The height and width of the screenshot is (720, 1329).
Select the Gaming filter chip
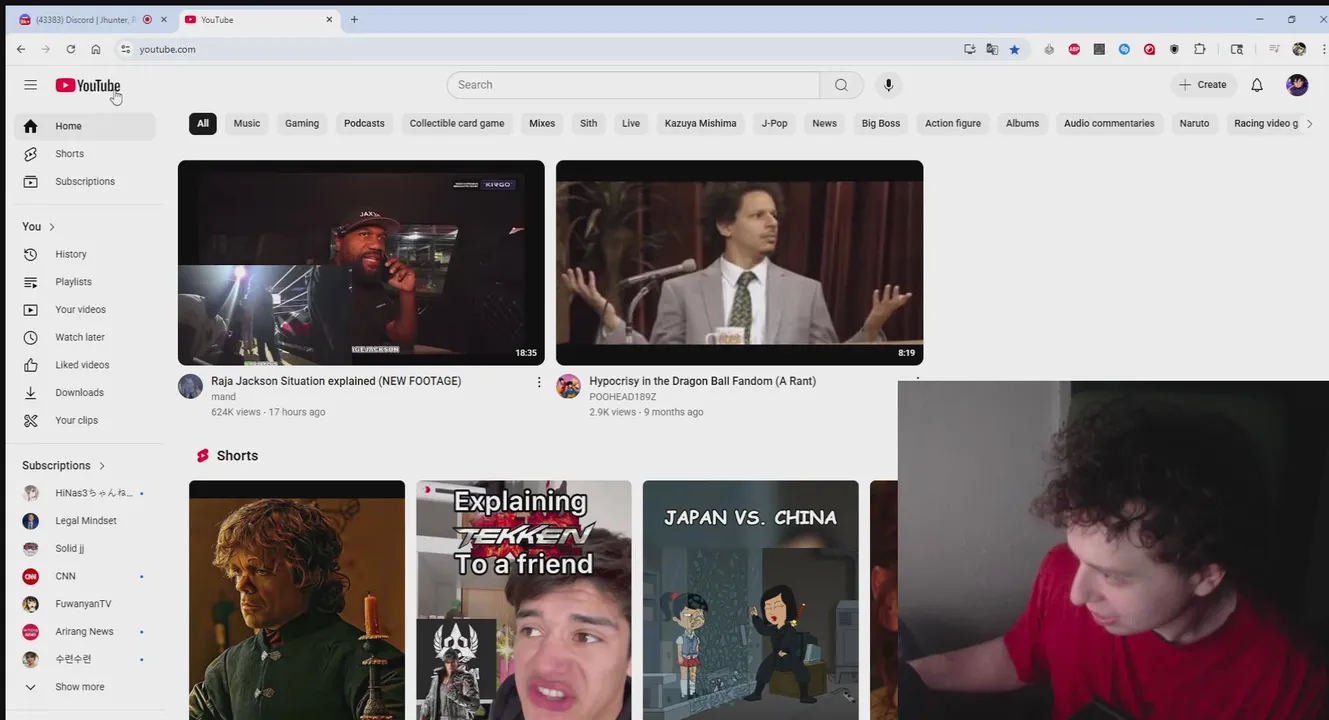coord(302,124)
